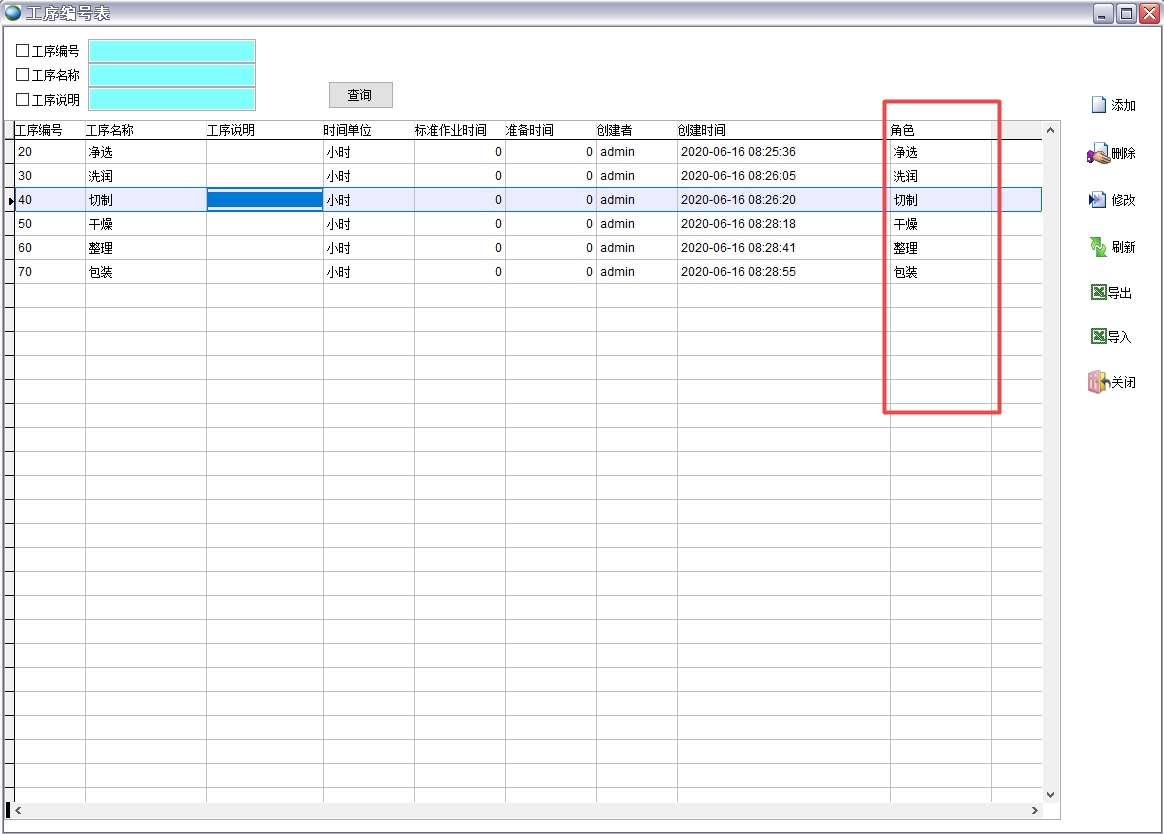Click the vertical scrollbar down arrow

[x=1050, y=795]
